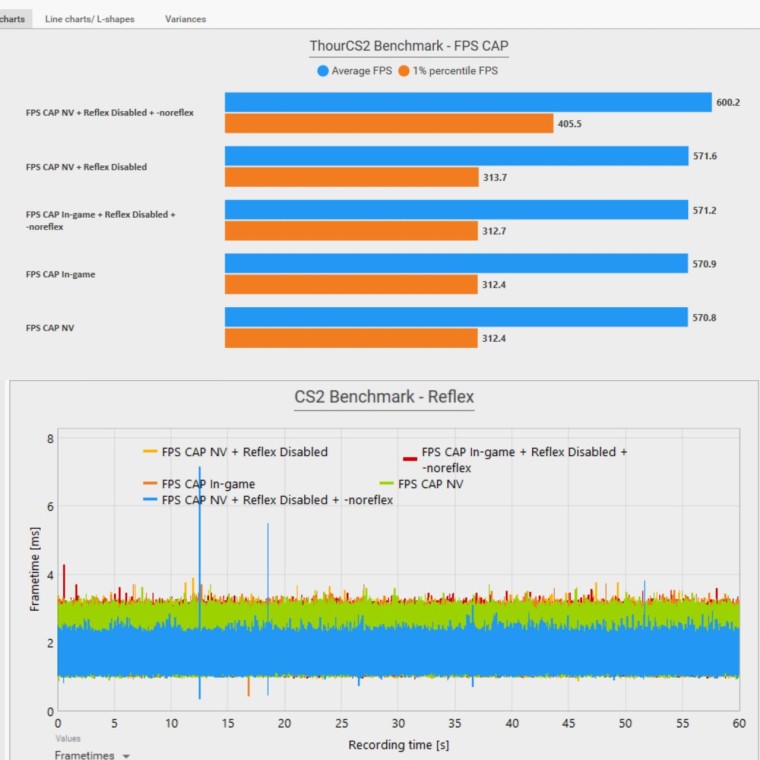Open the Variances tab
Viewport: 760px width, 760px height.
tap(185, 19)
